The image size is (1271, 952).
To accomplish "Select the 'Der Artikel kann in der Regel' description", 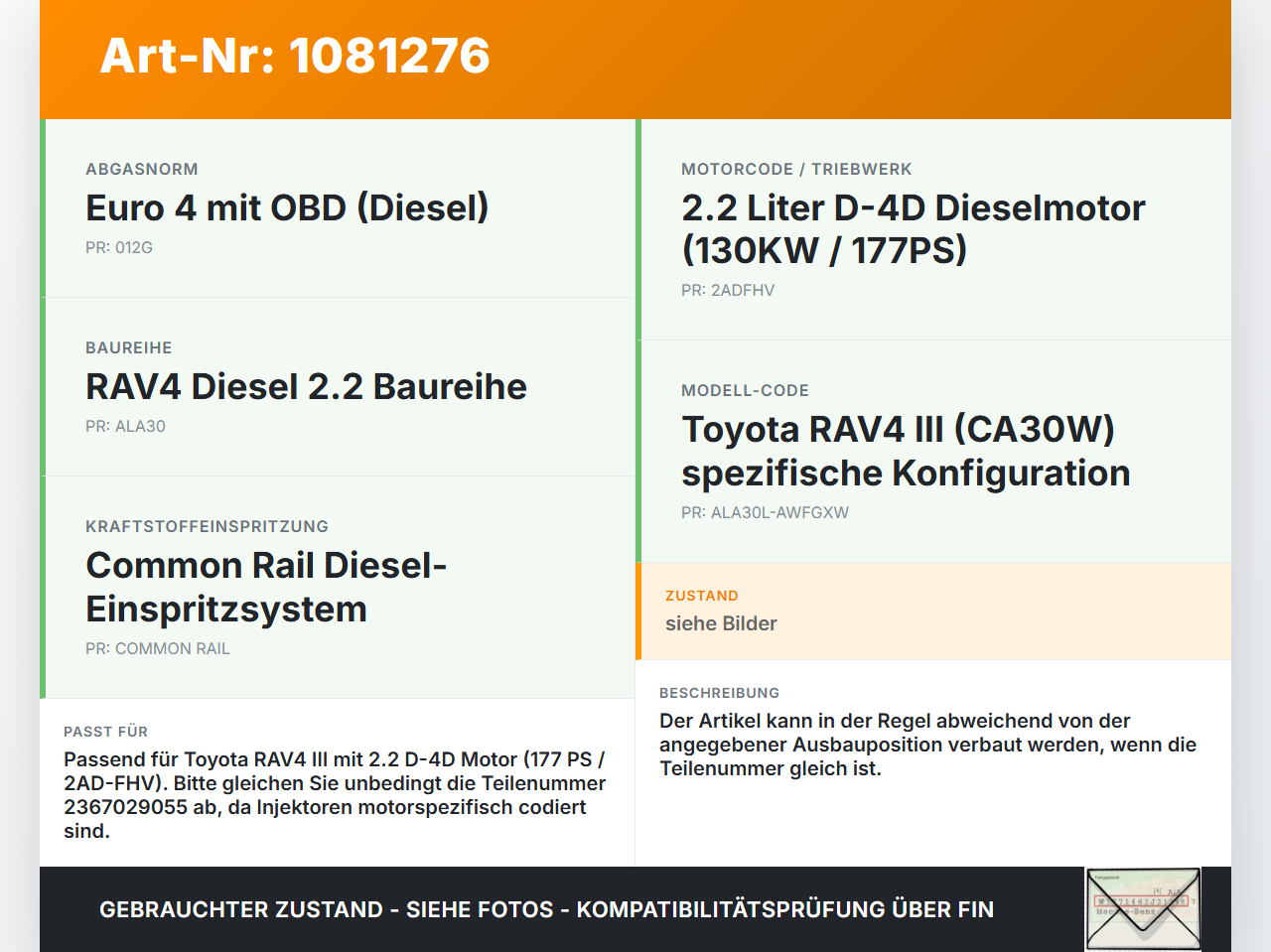I will [927, 745].
